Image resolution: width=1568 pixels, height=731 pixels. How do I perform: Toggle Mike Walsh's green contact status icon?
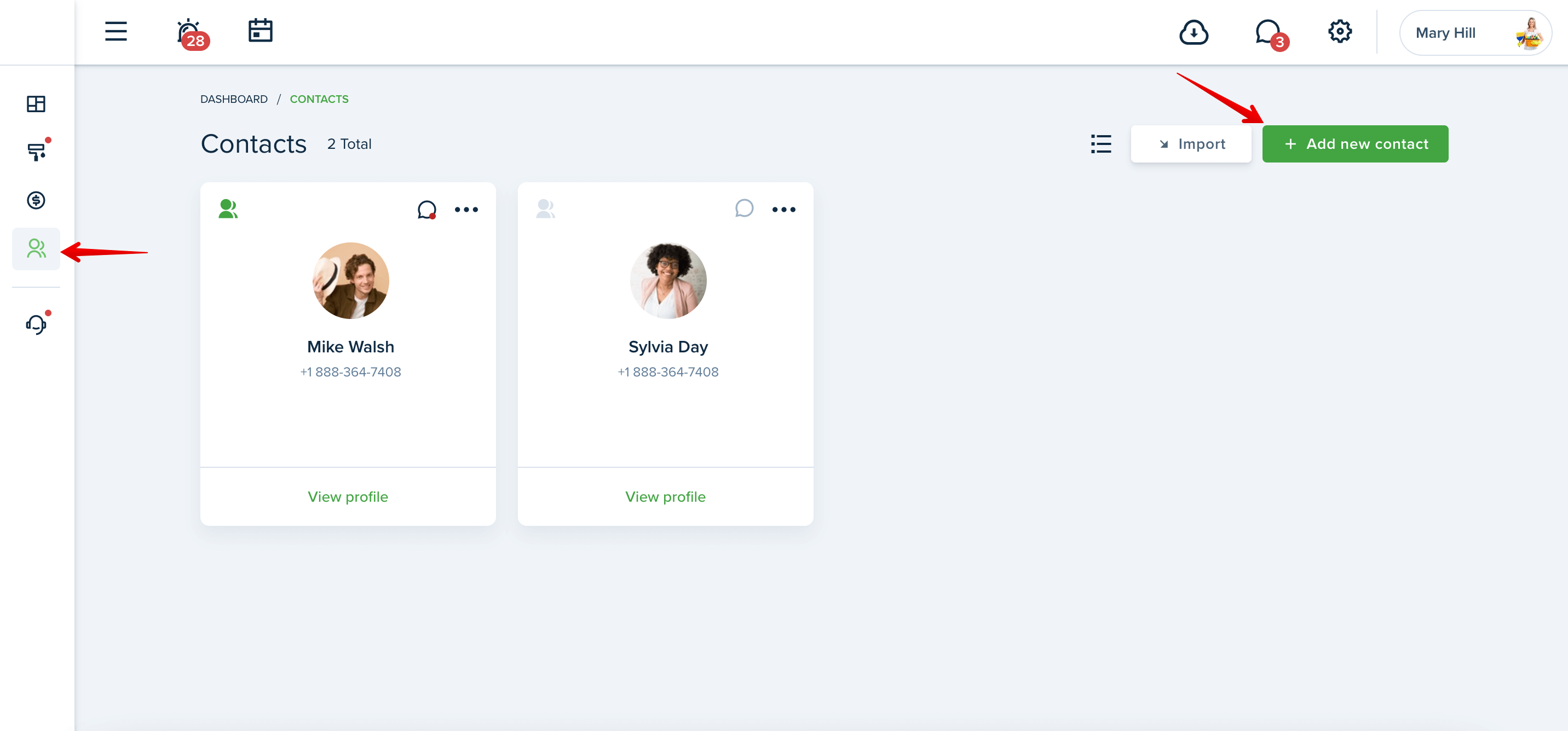[228, 209]
